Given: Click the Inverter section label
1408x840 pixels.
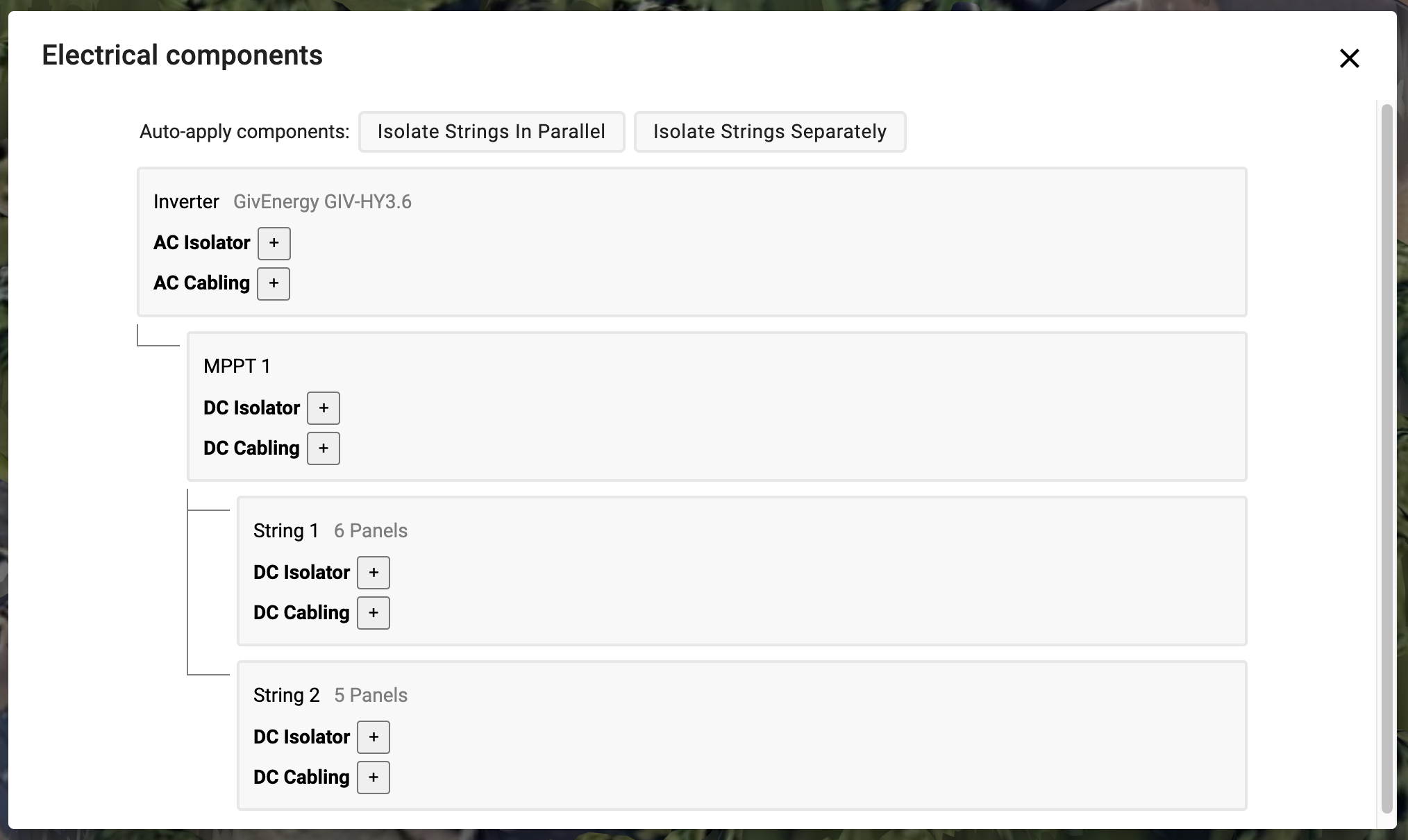Looking at the screenshot, I should click(x=186, y=201).
